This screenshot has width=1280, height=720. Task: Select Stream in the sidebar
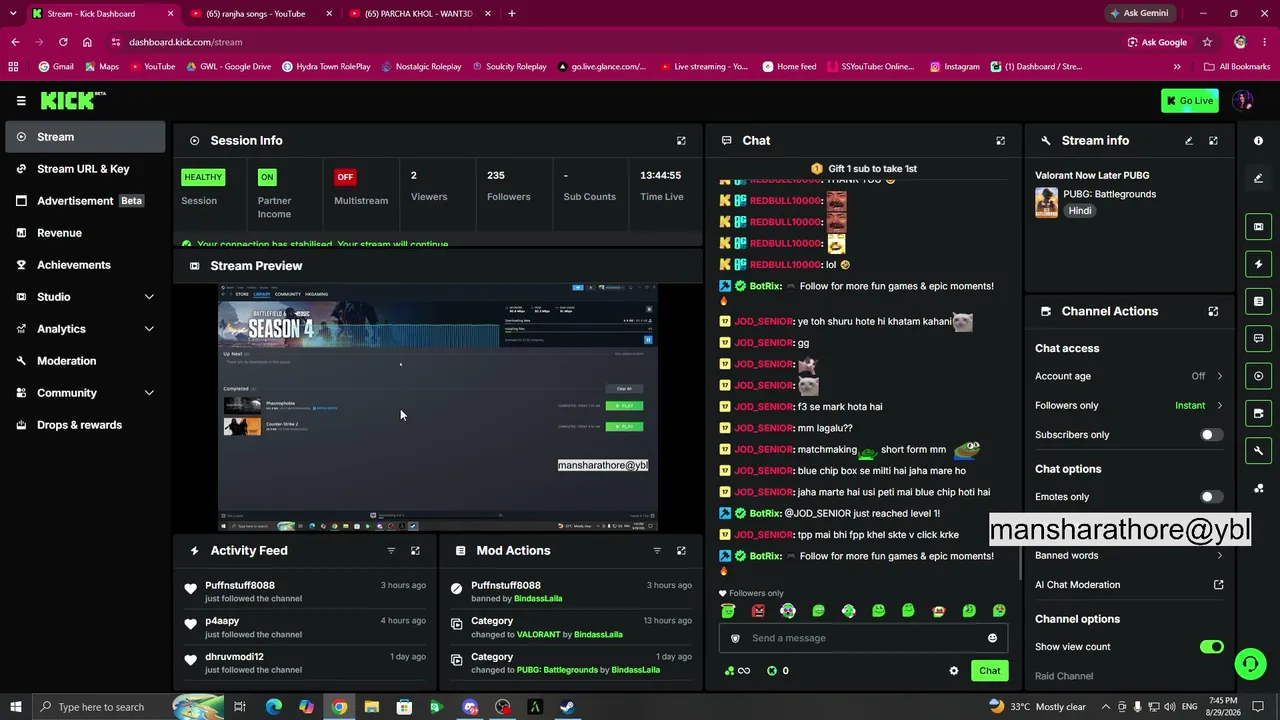click(x=85, y=137)
